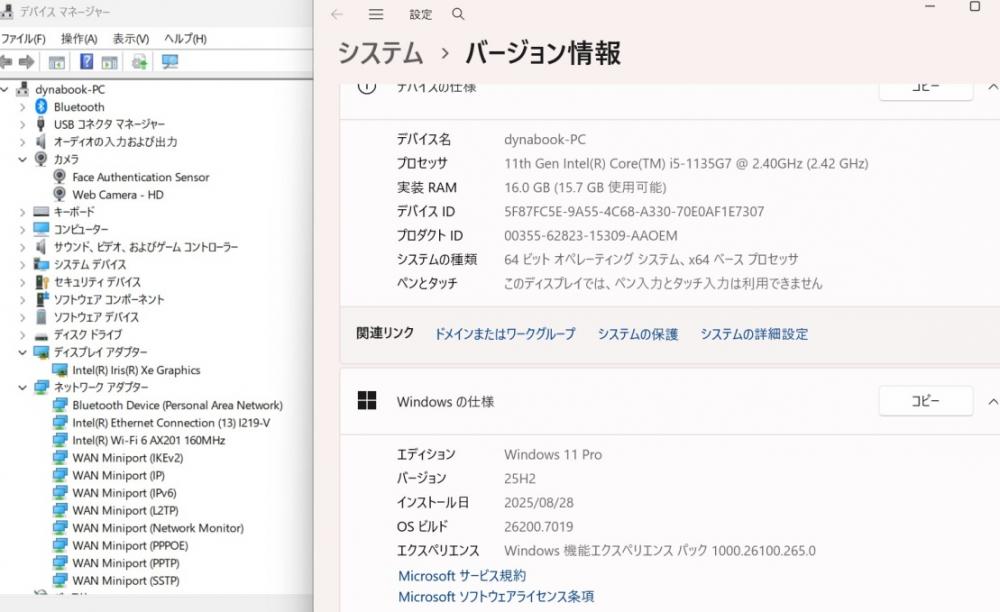Collapse the dynabook-PC root node

5,89
